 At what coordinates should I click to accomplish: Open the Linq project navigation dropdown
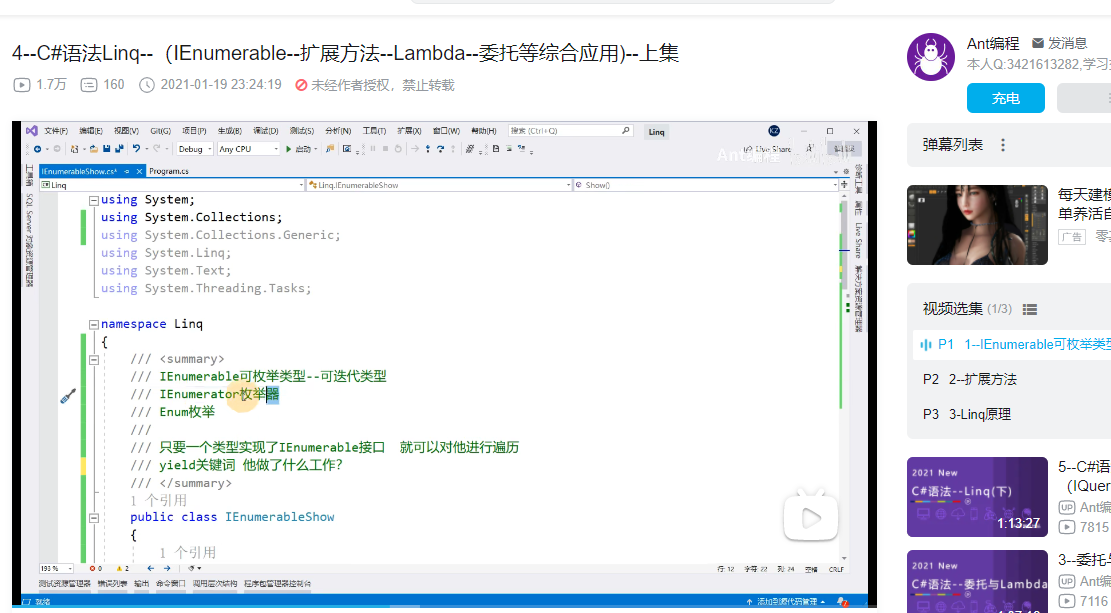point(172,185)
